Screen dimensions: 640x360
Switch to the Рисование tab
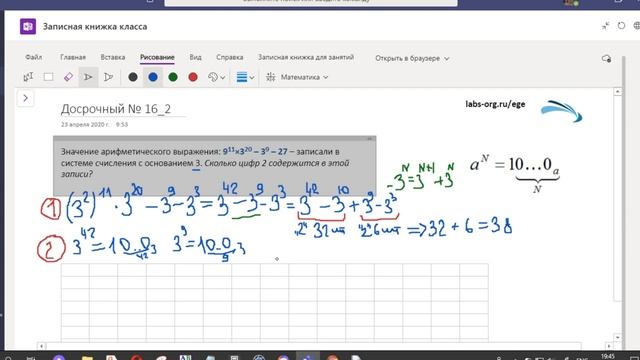(x=157, y=58)
